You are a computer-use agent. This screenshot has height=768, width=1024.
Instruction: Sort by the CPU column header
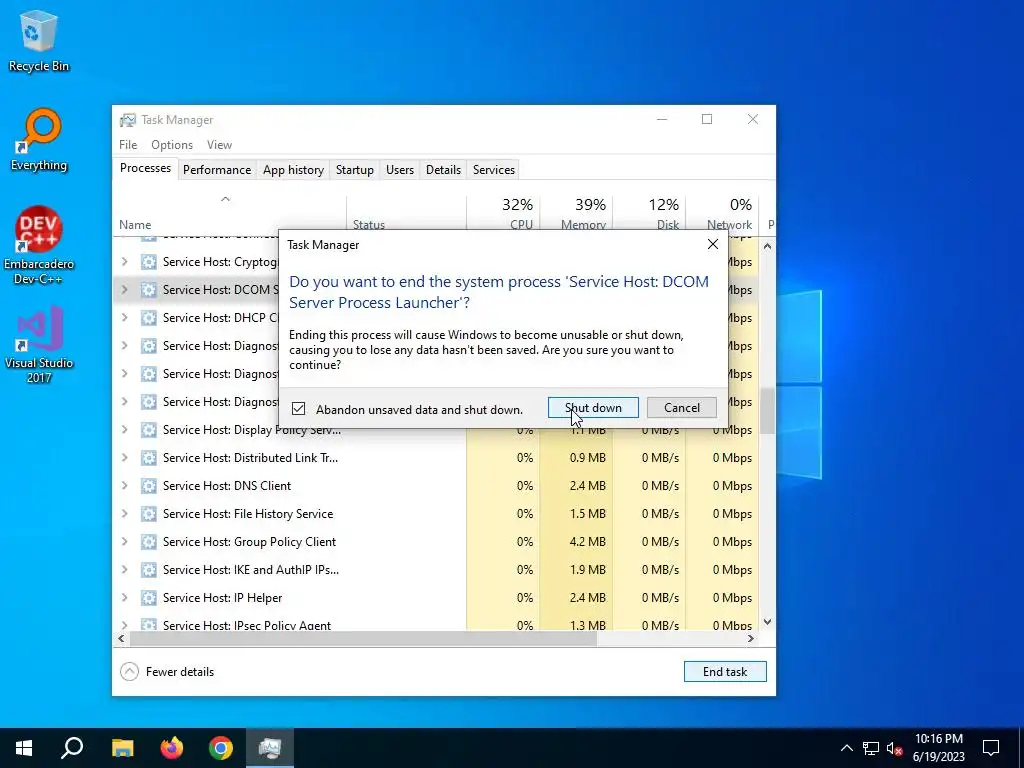504,213
